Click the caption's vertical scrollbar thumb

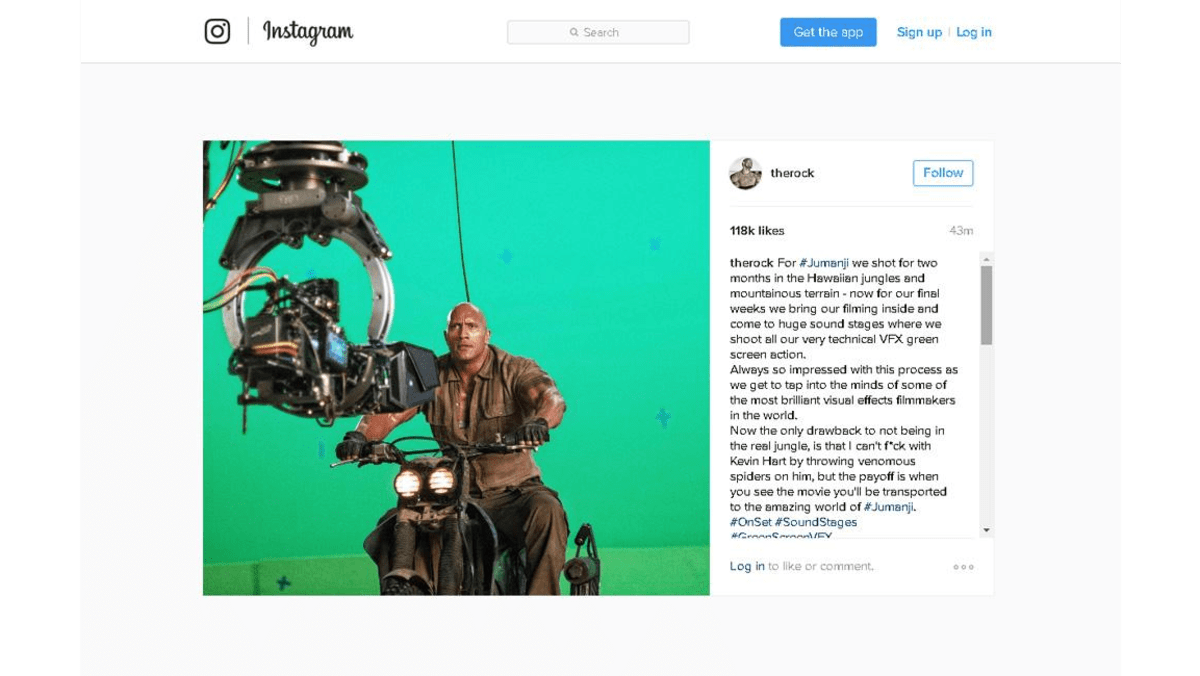click(986, 305)
